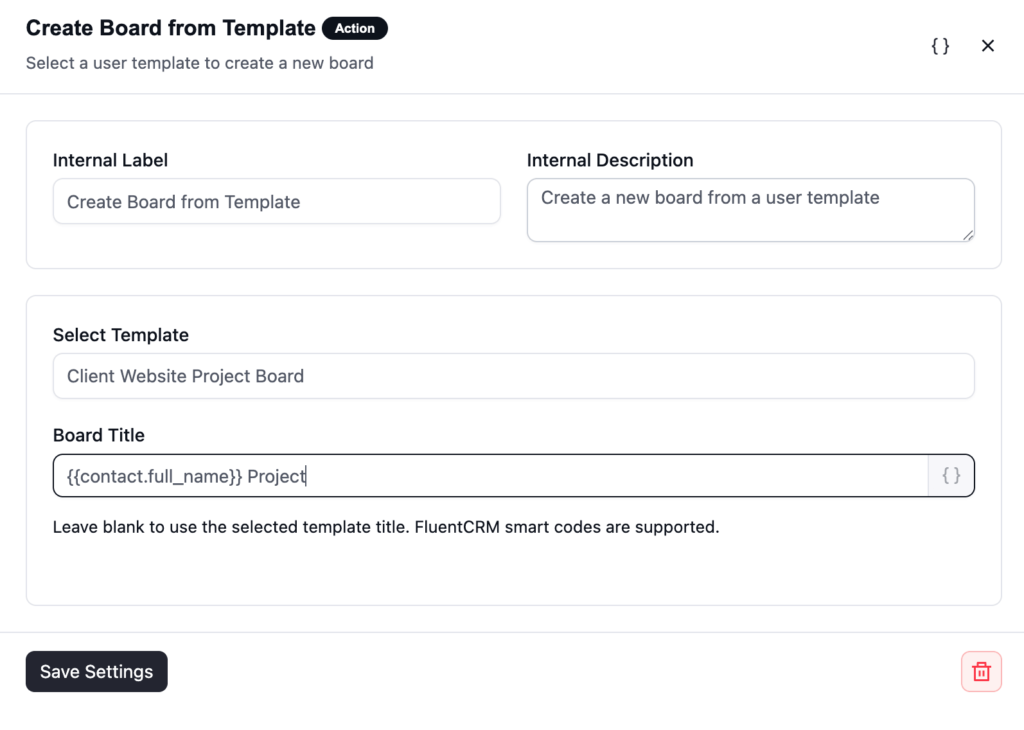Focus the Internal Label text field
The height and width of the screenshot is (730, 1024).
point(277,202)
